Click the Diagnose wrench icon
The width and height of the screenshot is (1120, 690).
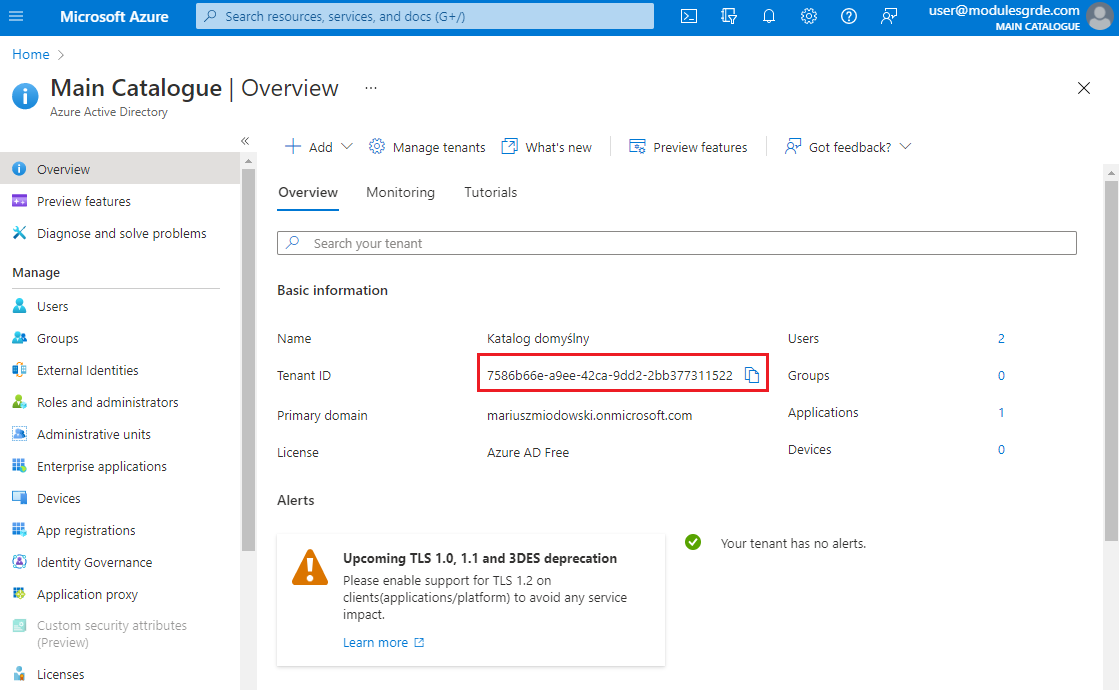(20, 233)
